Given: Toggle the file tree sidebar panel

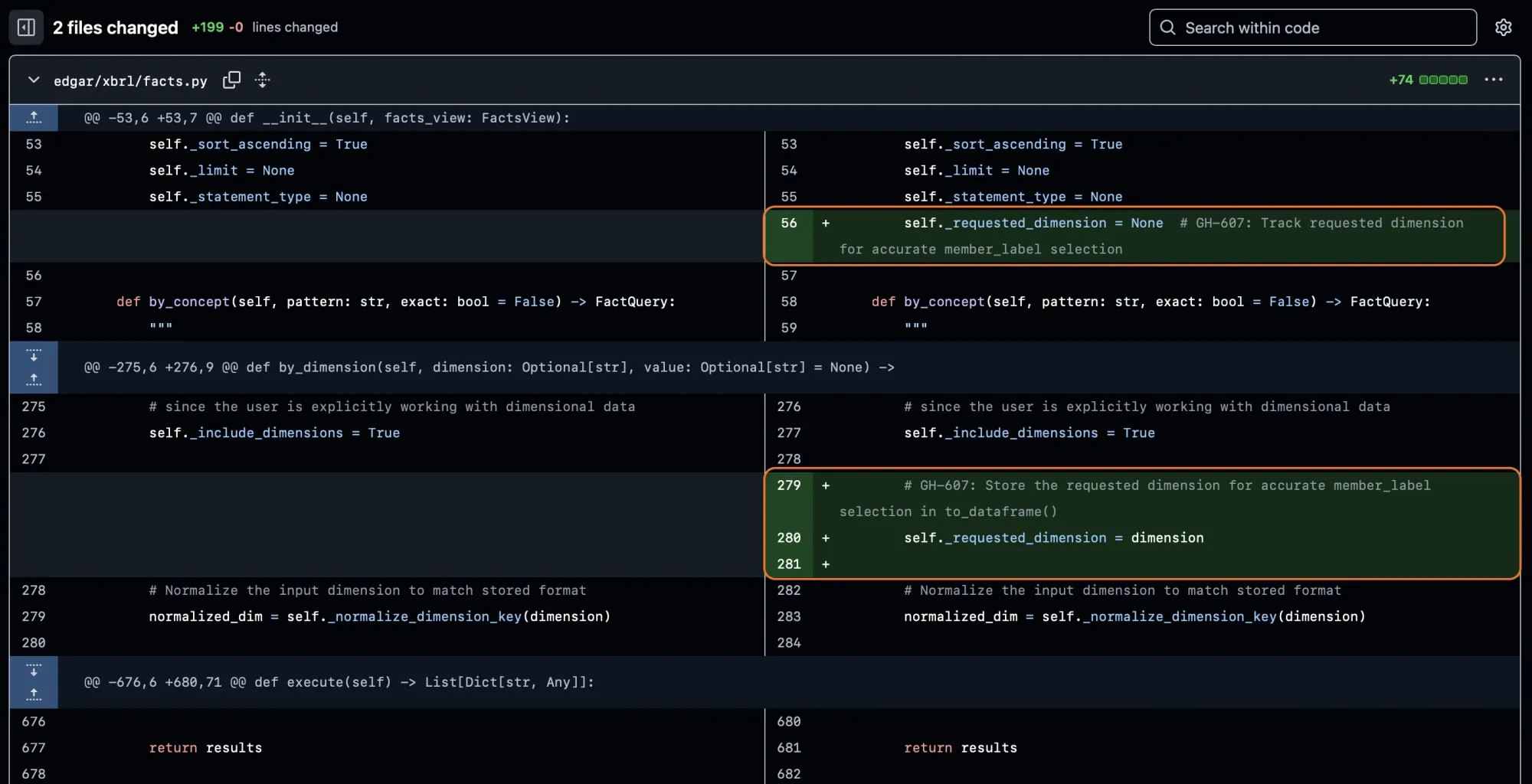Looking at the screenshot, I should pos(26,28).
